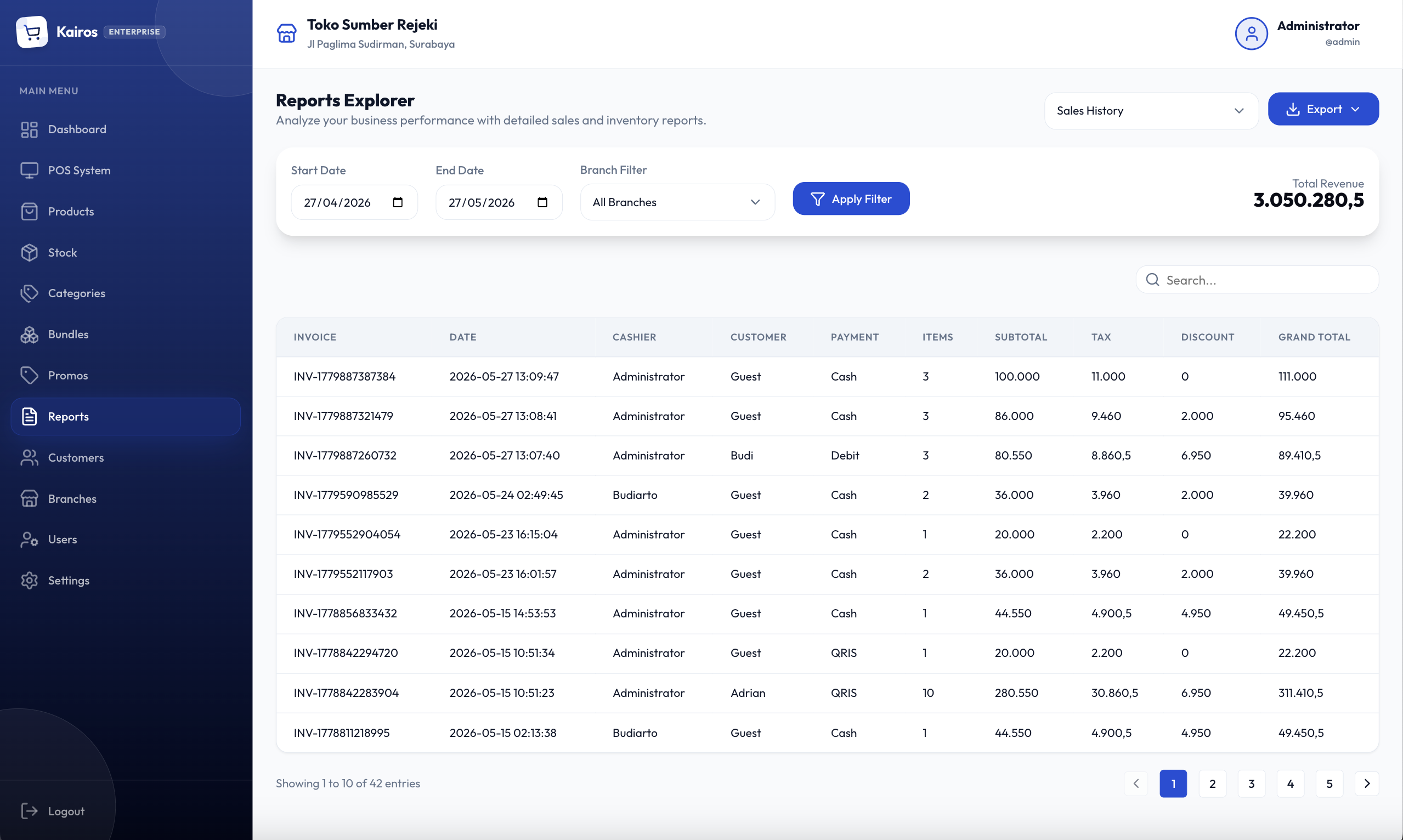Click customer Adrian cell

(x=748, y=693)
